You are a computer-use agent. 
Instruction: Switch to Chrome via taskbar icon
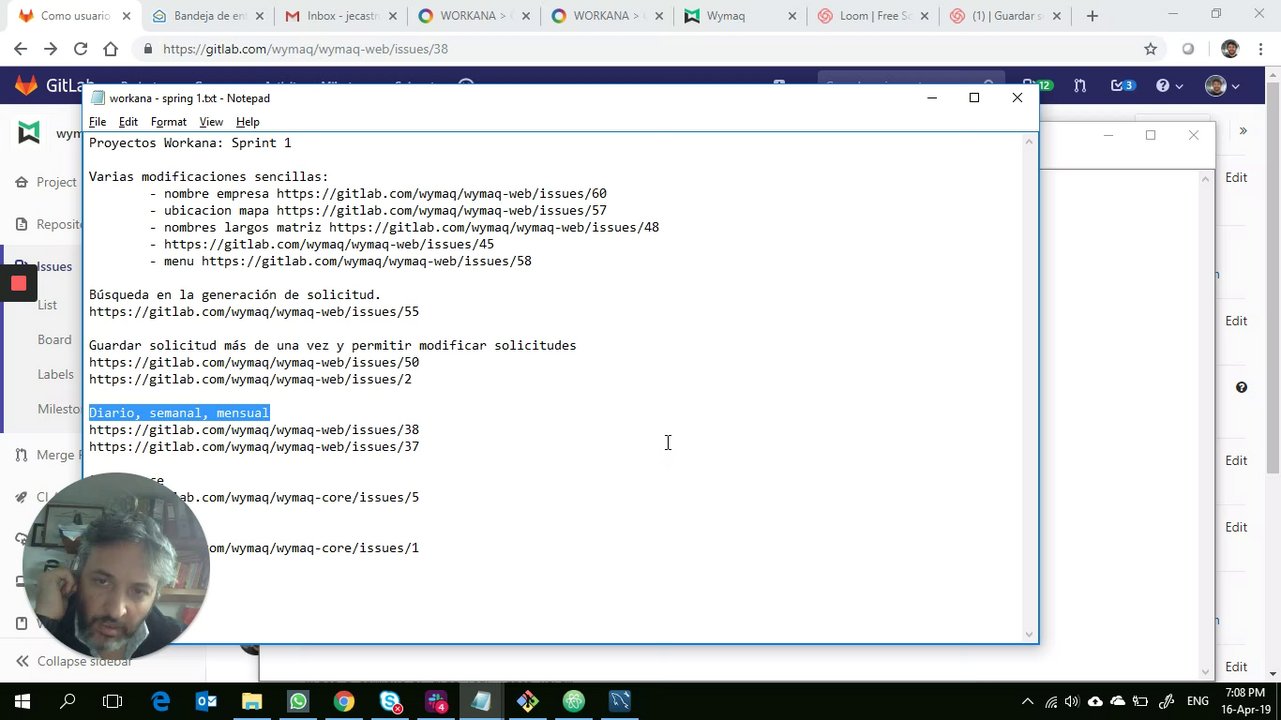[x=343, y=701]
